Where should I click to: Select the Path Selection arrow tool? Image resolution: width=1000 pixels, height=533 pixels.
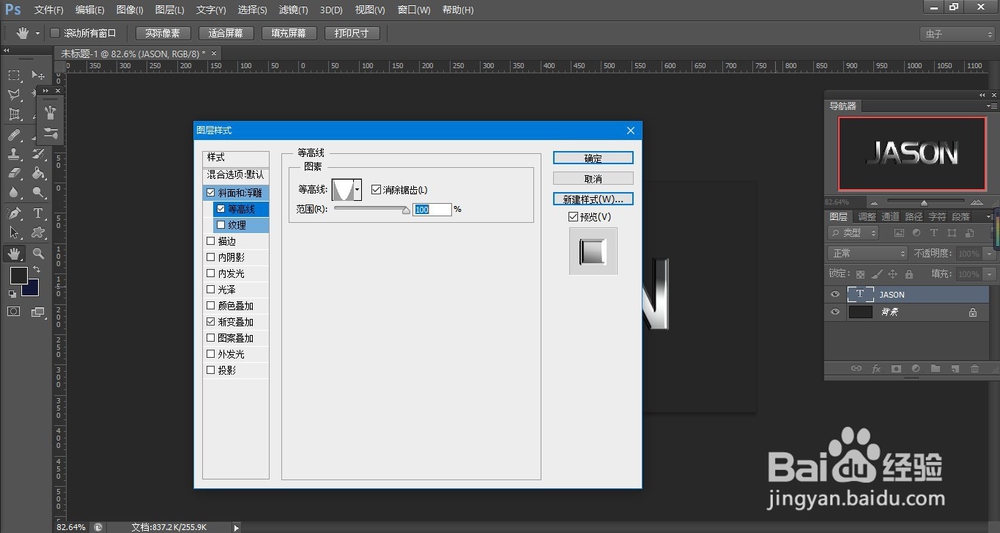point(13,233)
